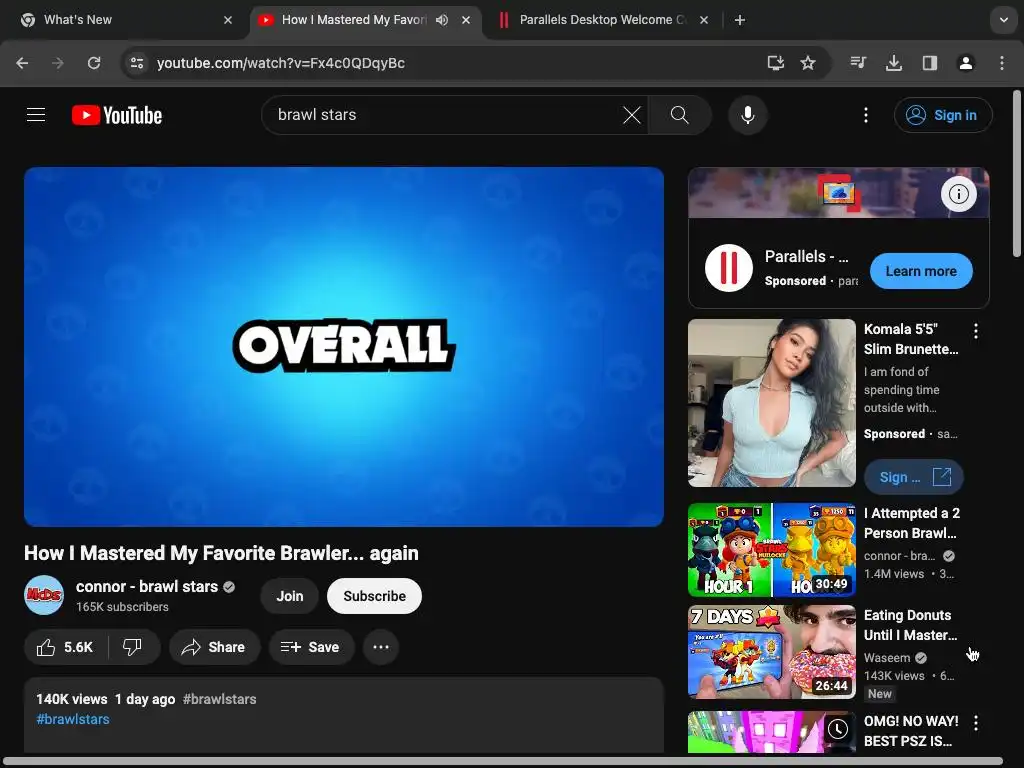Add OMG NO WAY video to Watch later

(x=838, y=729)
